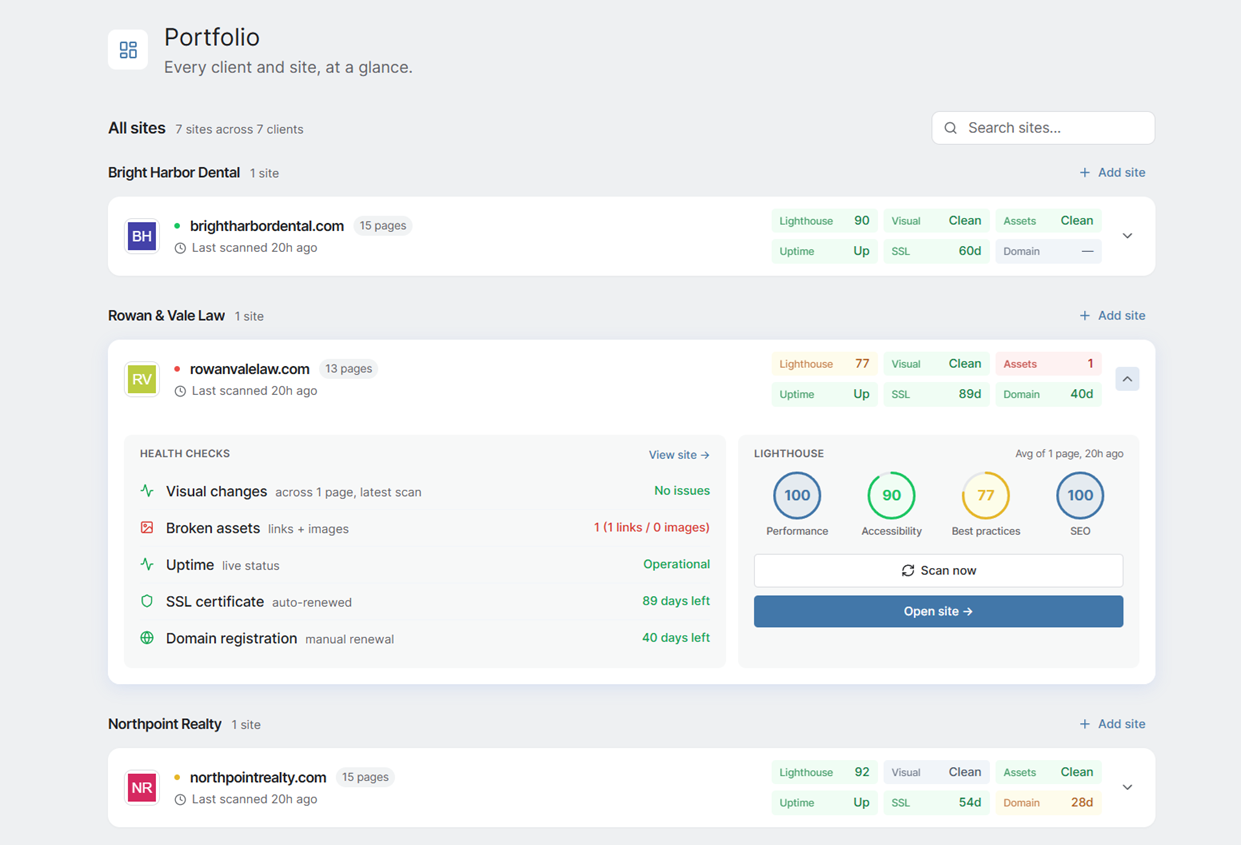Click clock icon under rowanvalelaw.com

point(180,391)
